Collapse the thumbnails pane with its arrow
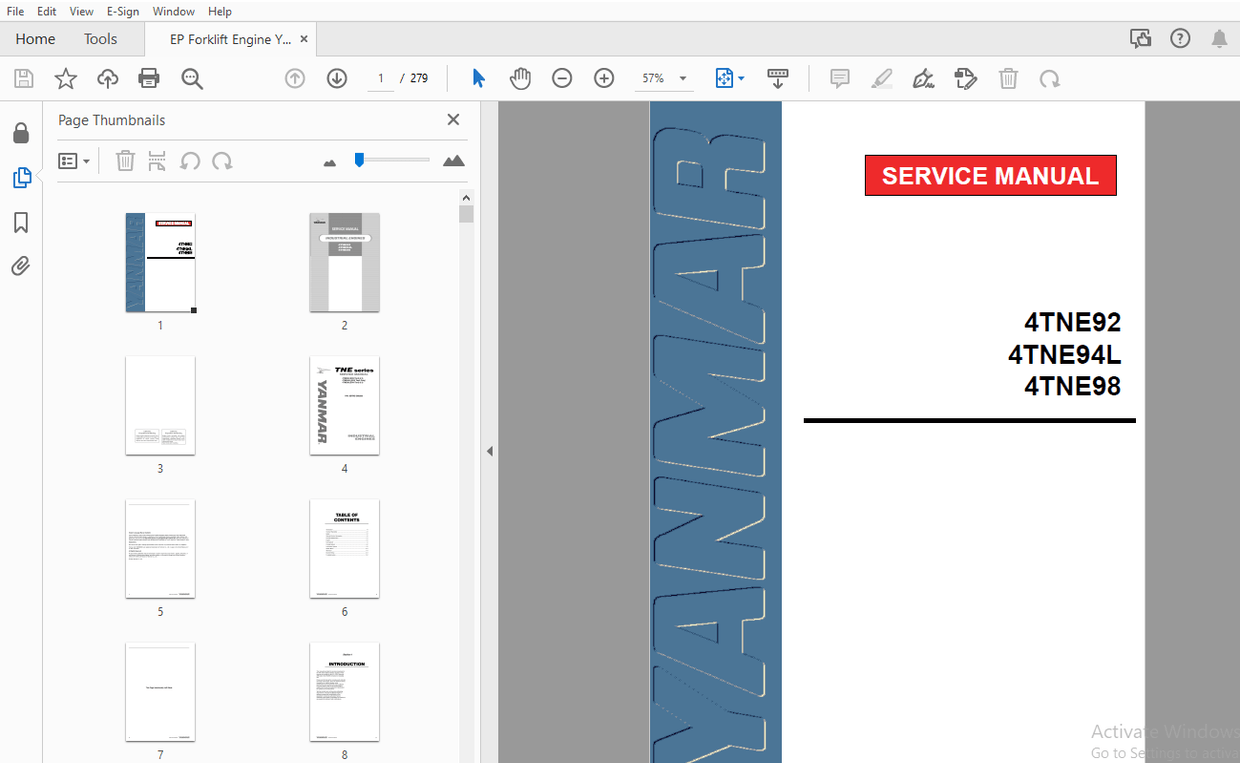Image resolution: width=1240 pixels, height=763 pixels. [489, 450]
